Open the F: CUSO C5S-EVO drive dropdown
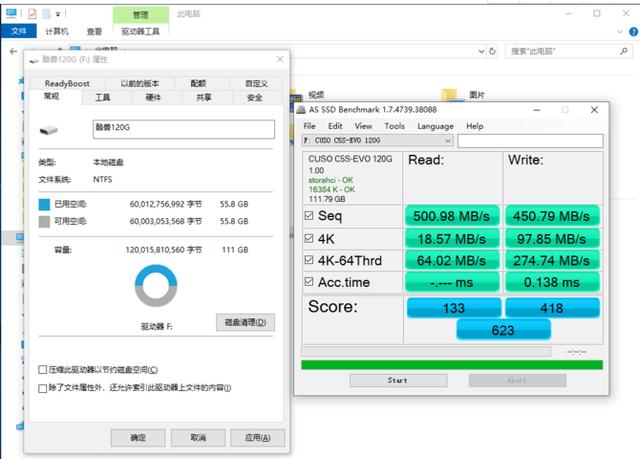This screenshot has width=640, height=459. point(378,140)
